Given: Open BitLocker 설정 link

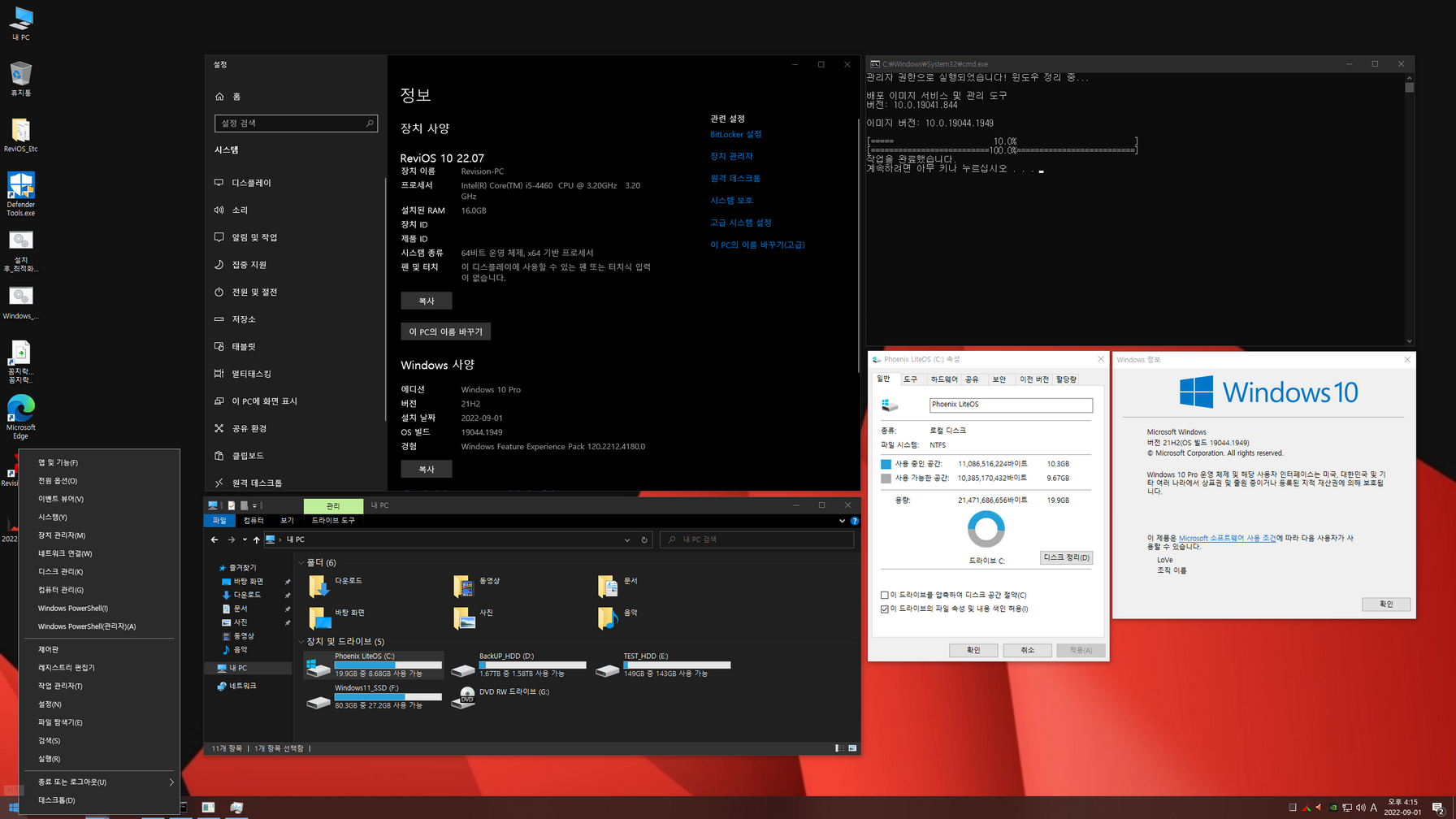Looking at the screenshot, I should tap(735, 134).
